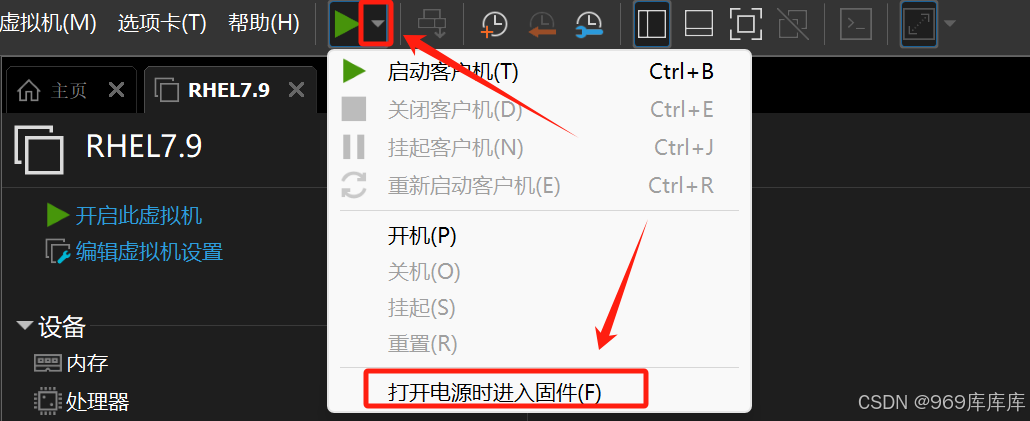Toggle the Unity mode icon
Screen dimensions: 1030x421
pyautogui.click(x=793, y=24)
